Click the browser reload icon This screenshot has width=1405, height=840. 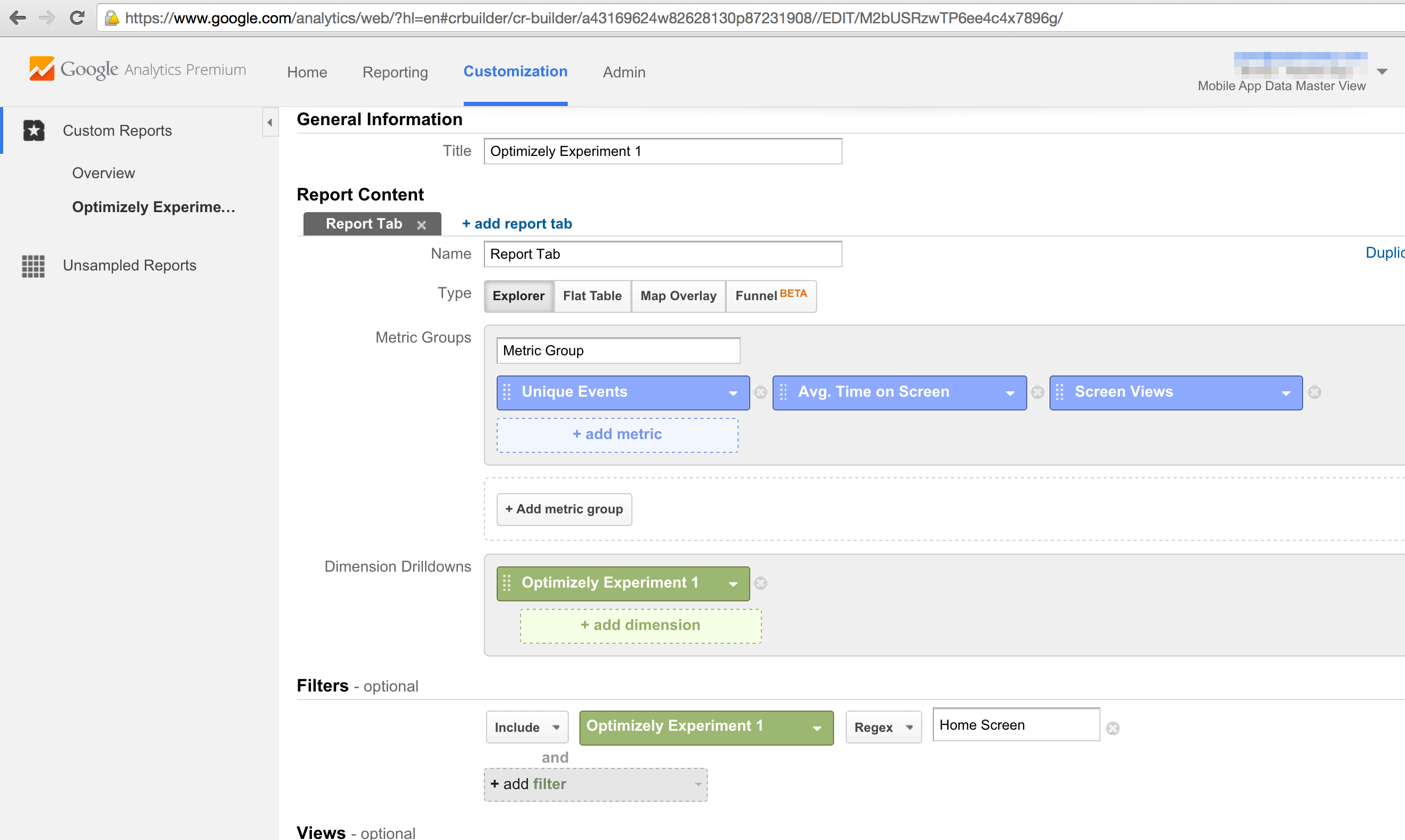tap(77, 18)
